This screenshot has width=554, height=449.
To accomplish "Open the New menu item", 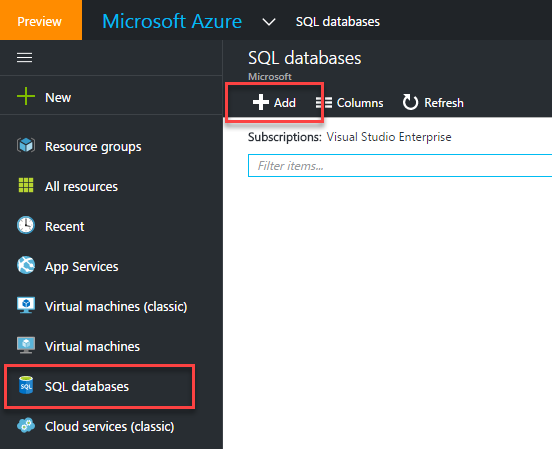I will [x=58, y=98].
